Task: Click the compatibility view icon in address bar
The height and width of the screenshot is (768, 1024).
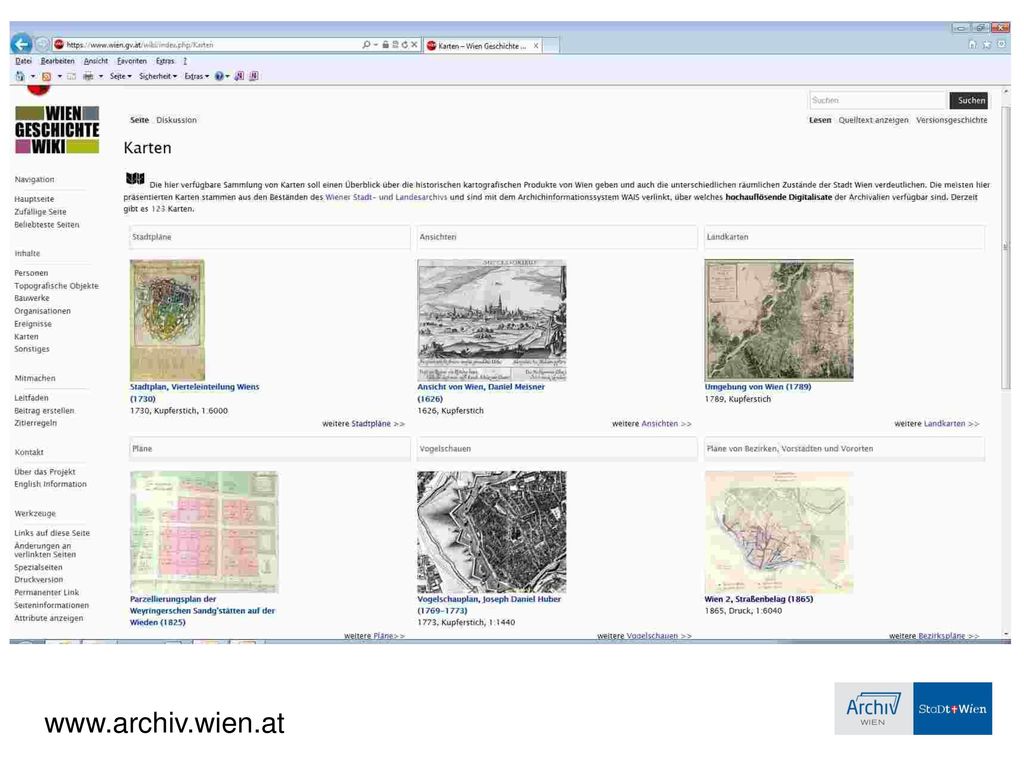Action: tap(395, 44)
